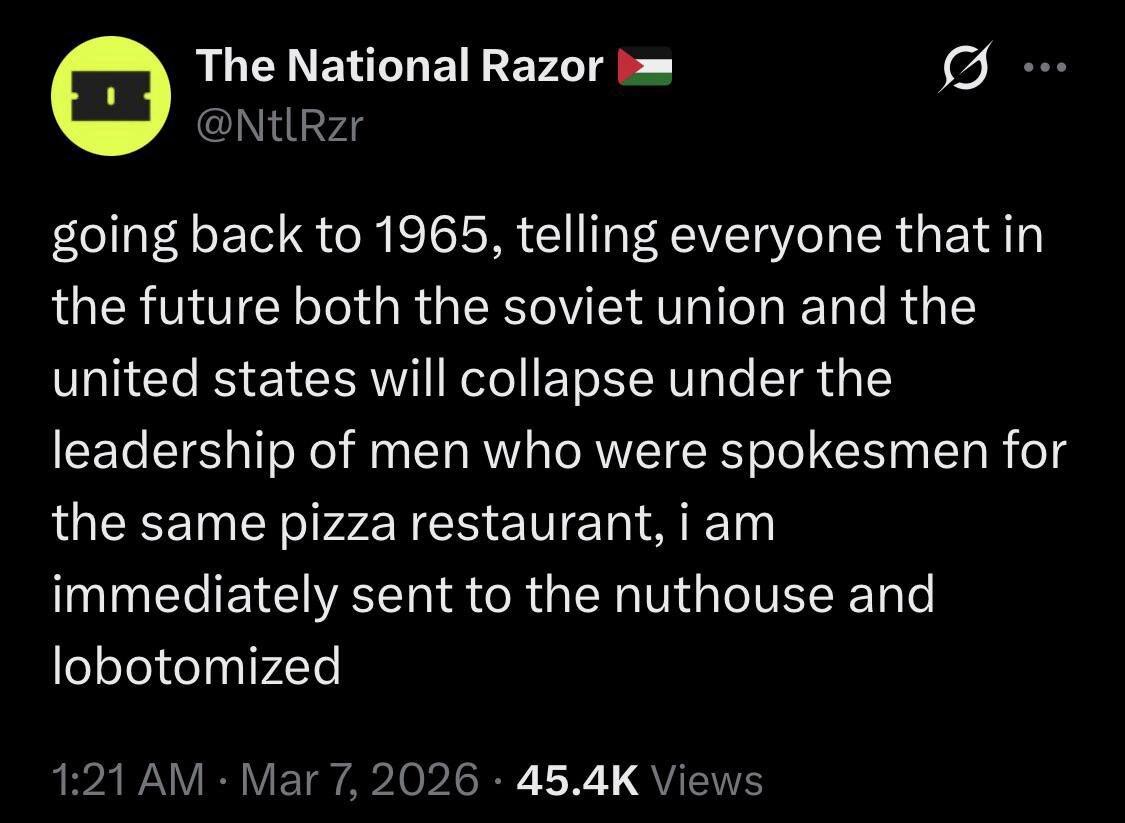
Task: Click the 1:21 AM timestamp
Action: [127, 779]
